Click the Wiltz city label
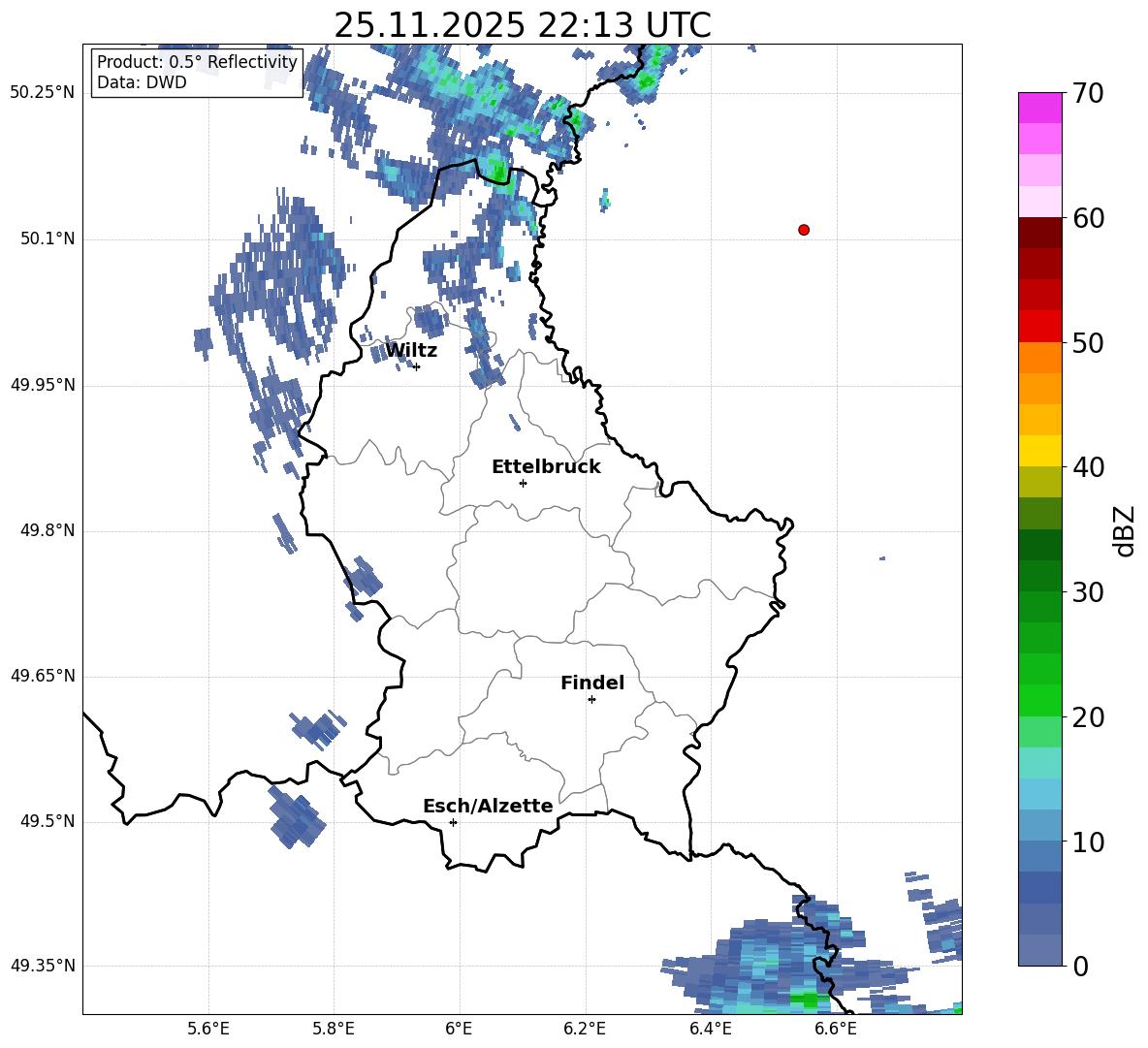This screenshot has width=1148, height=1048. pos(411,351)
